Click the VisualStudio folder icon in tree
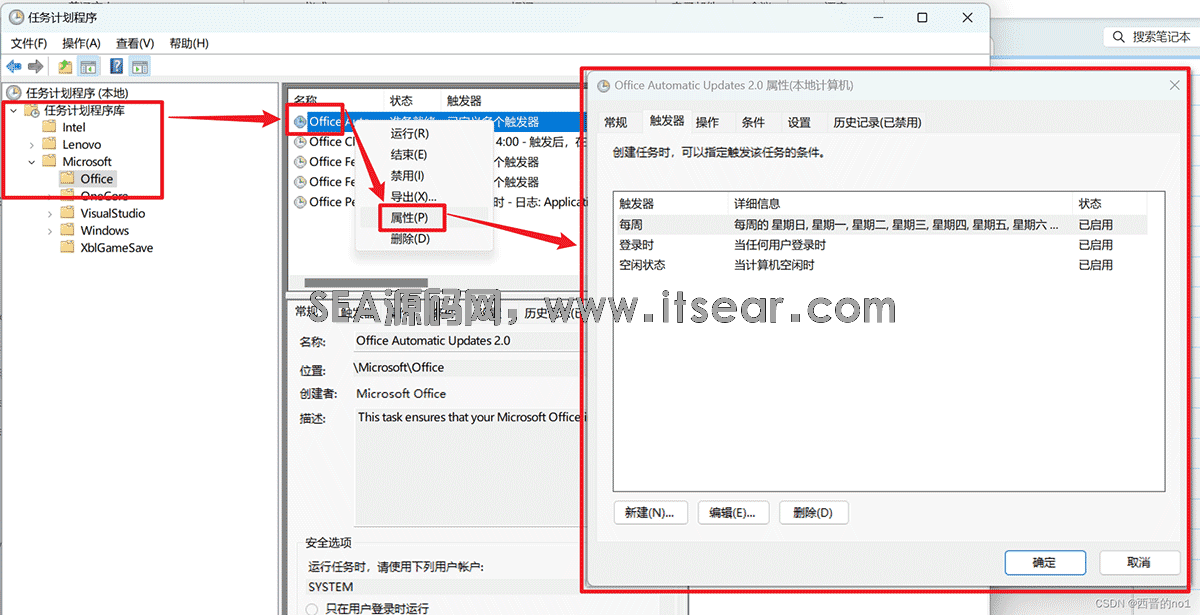 tap(68, 213)
